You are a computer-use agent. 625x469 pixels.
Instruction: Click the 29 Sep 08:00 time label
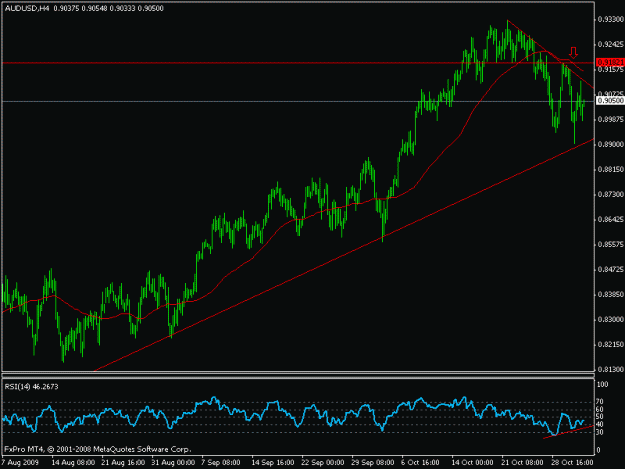pos(373,463)
